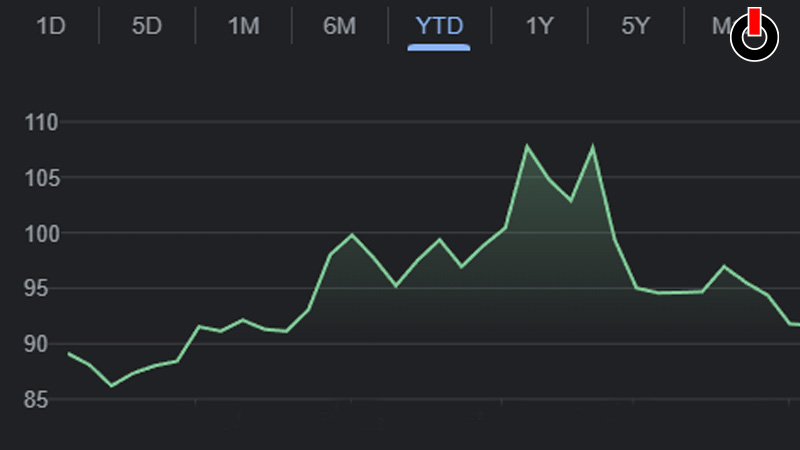The image size is (800, 450).
Task: Select the YTD range tab
Action: 439,26
